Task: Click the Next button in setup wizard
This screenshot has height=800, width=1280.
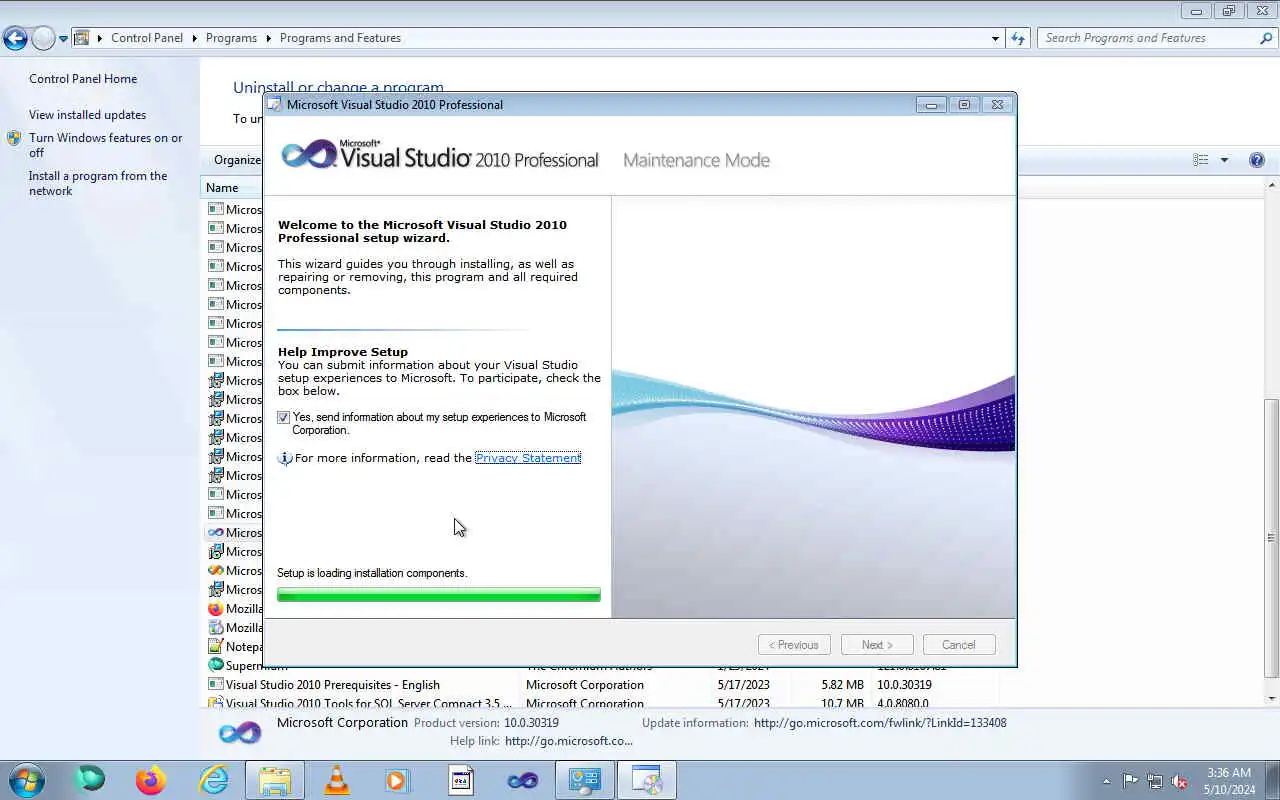Action: tap(877, 645)
